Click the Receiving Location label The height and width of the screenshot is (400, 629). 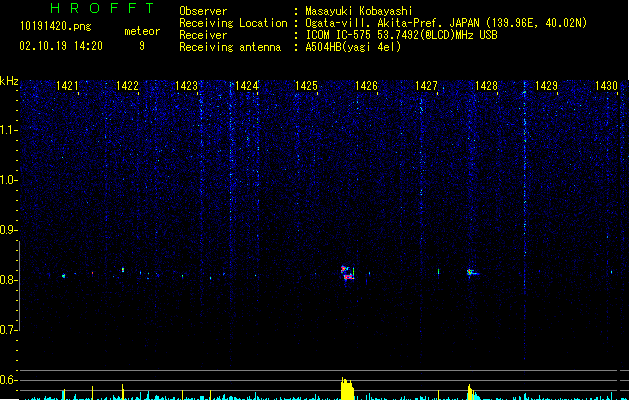(233, 23)
